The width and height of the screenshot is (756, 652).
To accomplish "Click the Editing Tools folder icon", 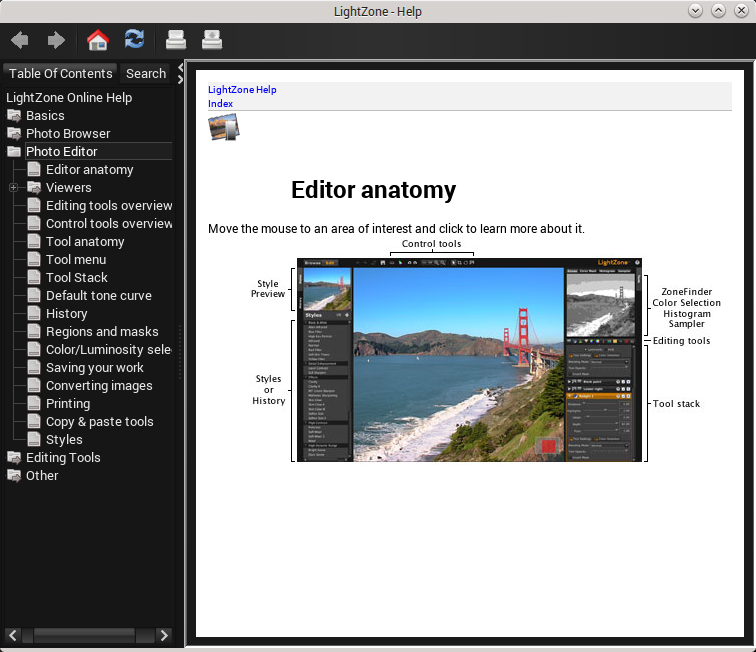I will click(x=14, y=458).
